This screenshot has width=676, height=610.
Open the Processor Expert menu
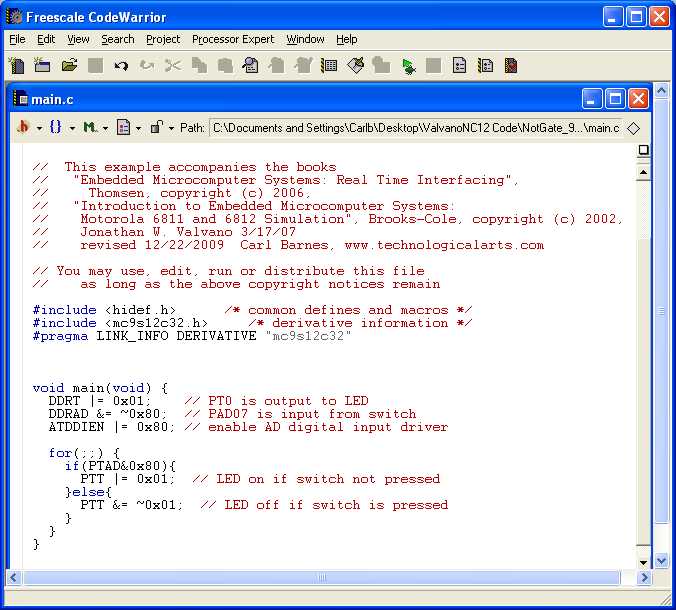(x=232, y=39)
